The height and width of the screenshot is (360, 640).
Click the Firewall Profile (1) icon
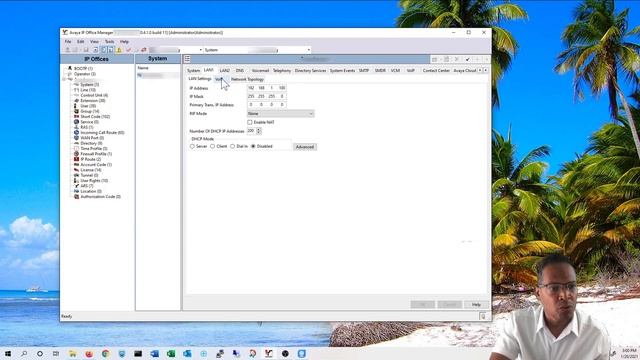coord(76,154)
